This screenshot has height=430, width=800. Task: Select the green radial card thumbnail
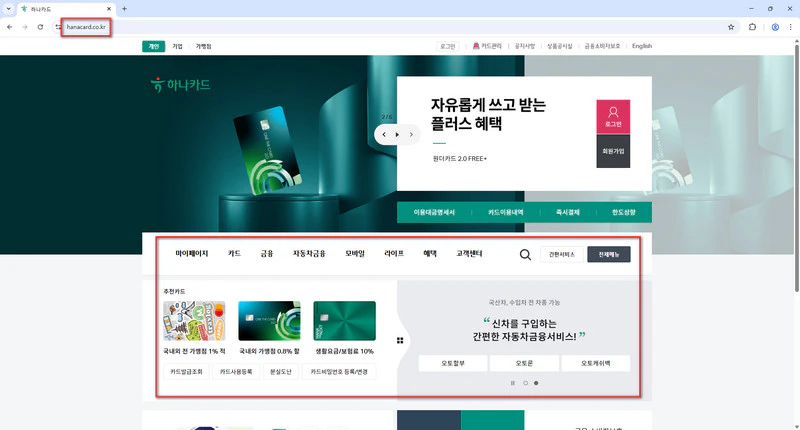[344, 321]
